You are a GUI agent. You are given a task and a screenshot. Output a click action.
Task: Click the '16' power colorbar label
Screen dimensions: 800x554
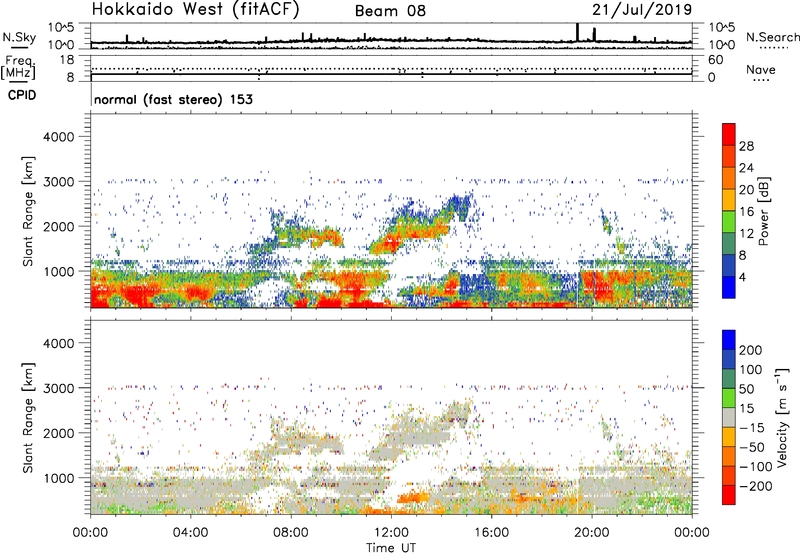point(746,212)
